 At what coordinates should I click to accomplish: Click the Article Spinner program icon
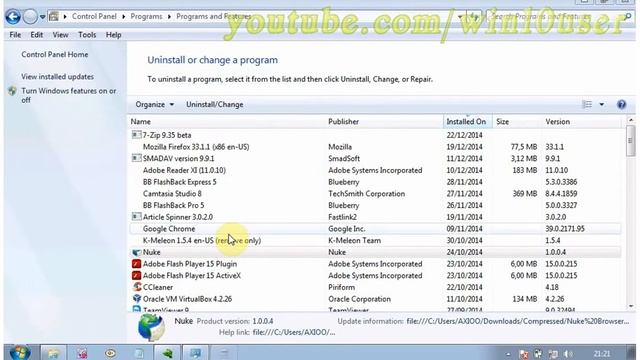[137, 217]
